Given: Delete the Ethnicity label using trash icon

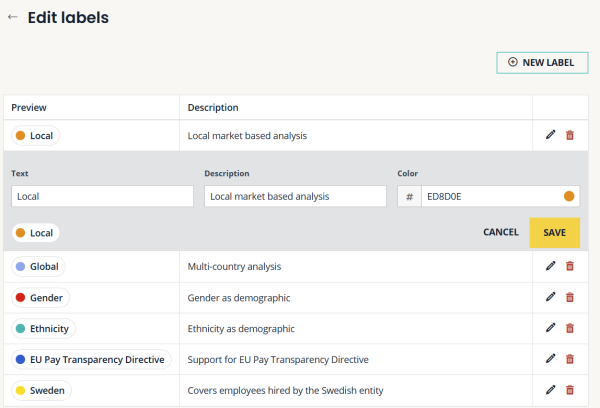Looking at the screenshot, I should point(570,328).
